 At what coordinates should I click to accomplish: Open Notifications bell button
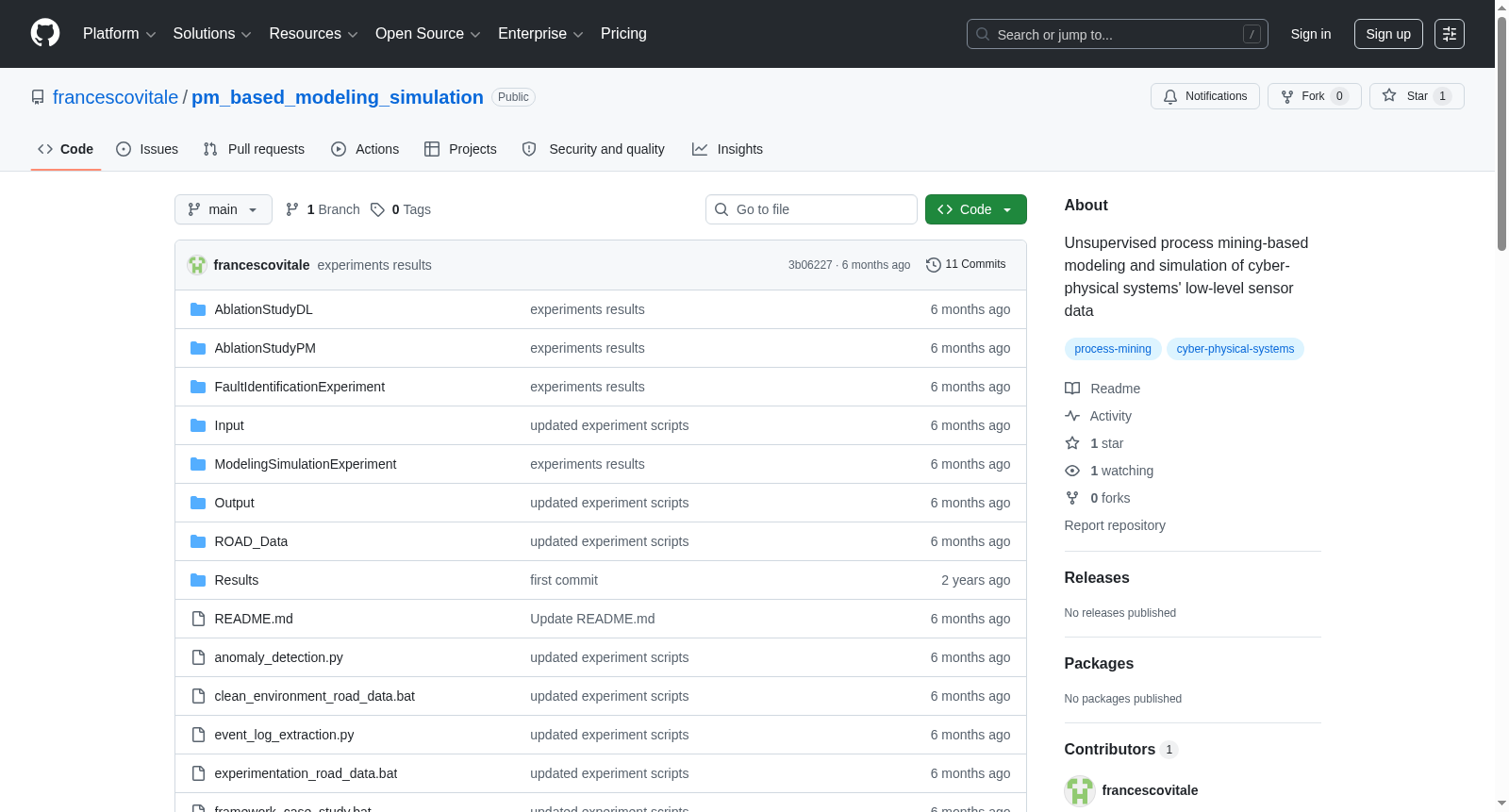click(x=1204, y=96)
